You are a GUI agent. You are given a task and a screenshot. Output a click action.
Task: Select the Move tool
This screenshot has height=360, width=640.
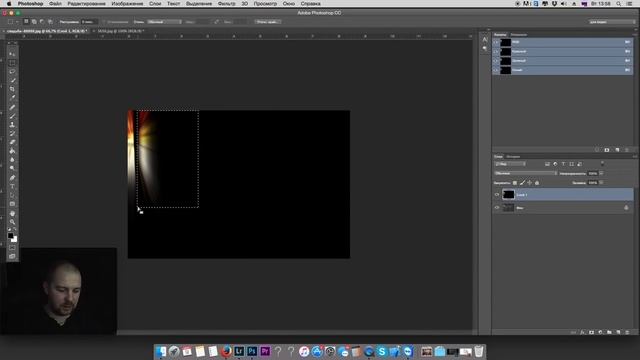click(x=12, y=54)
